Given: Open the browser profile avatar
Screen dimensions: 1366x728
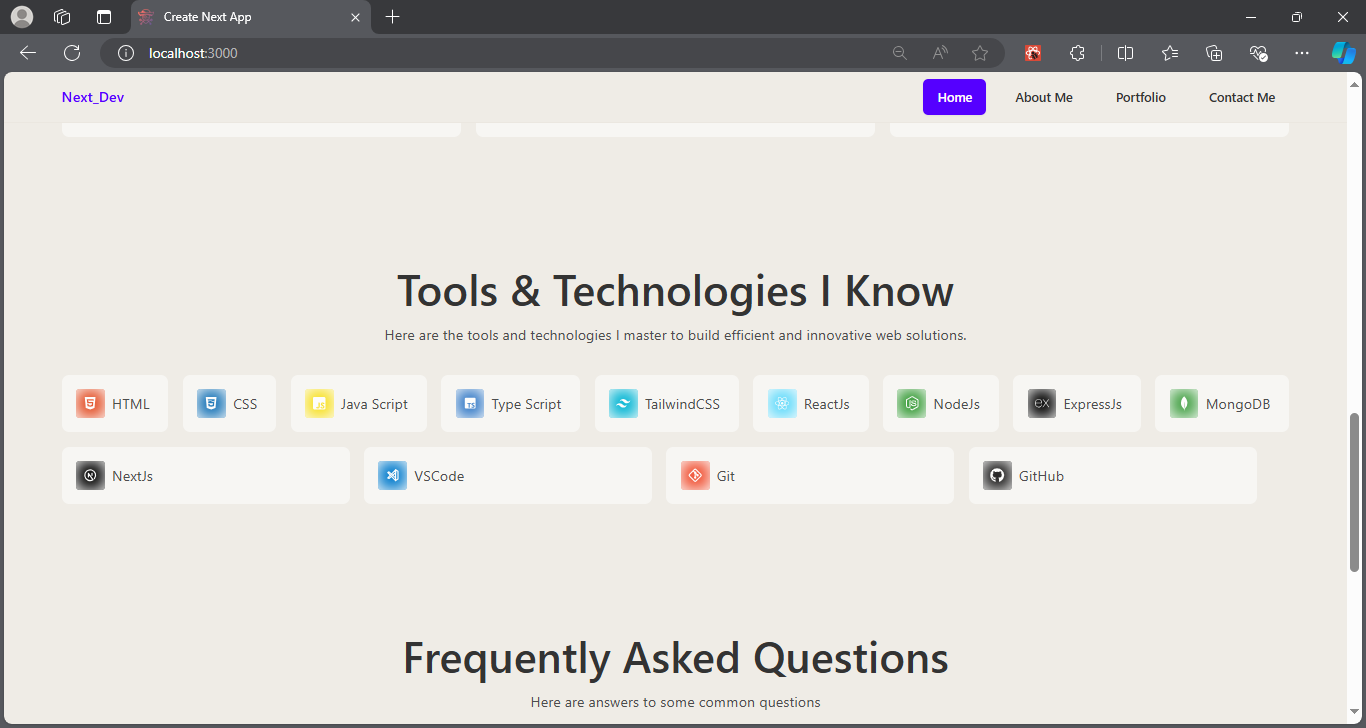Looking at the screenshot, I should tap(22, 17).
